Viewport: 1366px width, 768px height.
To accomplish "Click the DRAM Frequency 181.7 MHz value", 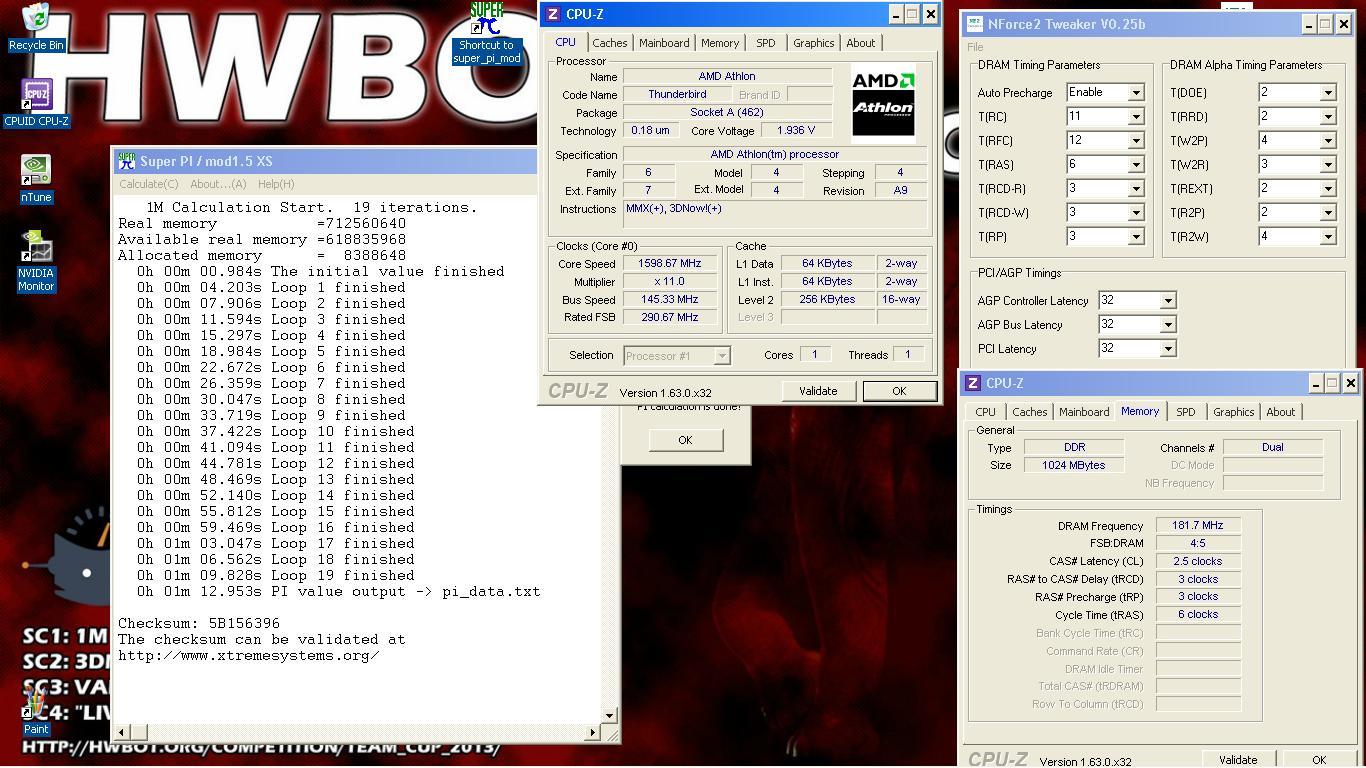I will click(x=1198, y=525).
